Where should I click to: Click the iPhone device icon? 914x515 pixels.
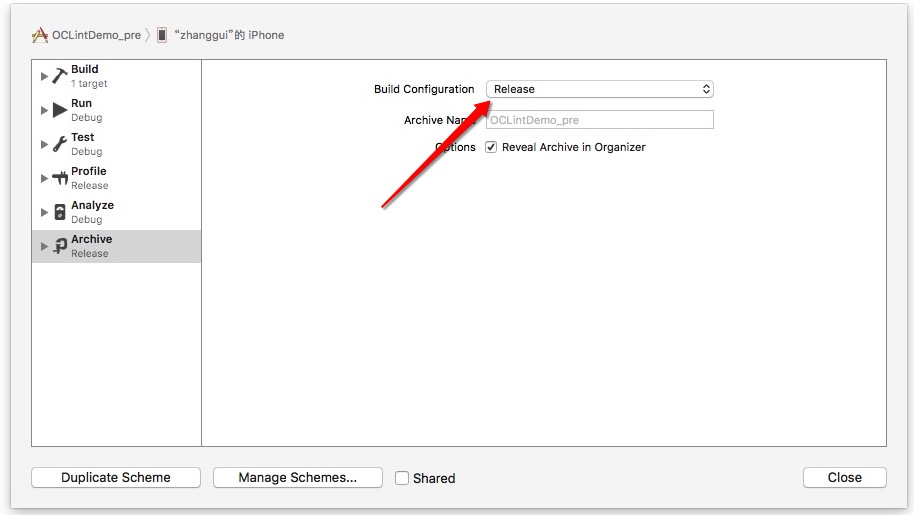click(x=162, y=35)
